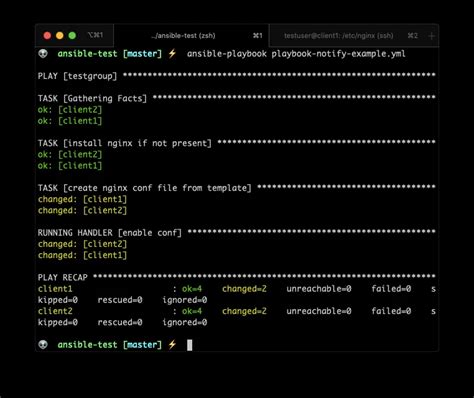Click the green zoom window button
Screen dimensions: 474x398
coord(72,35)
